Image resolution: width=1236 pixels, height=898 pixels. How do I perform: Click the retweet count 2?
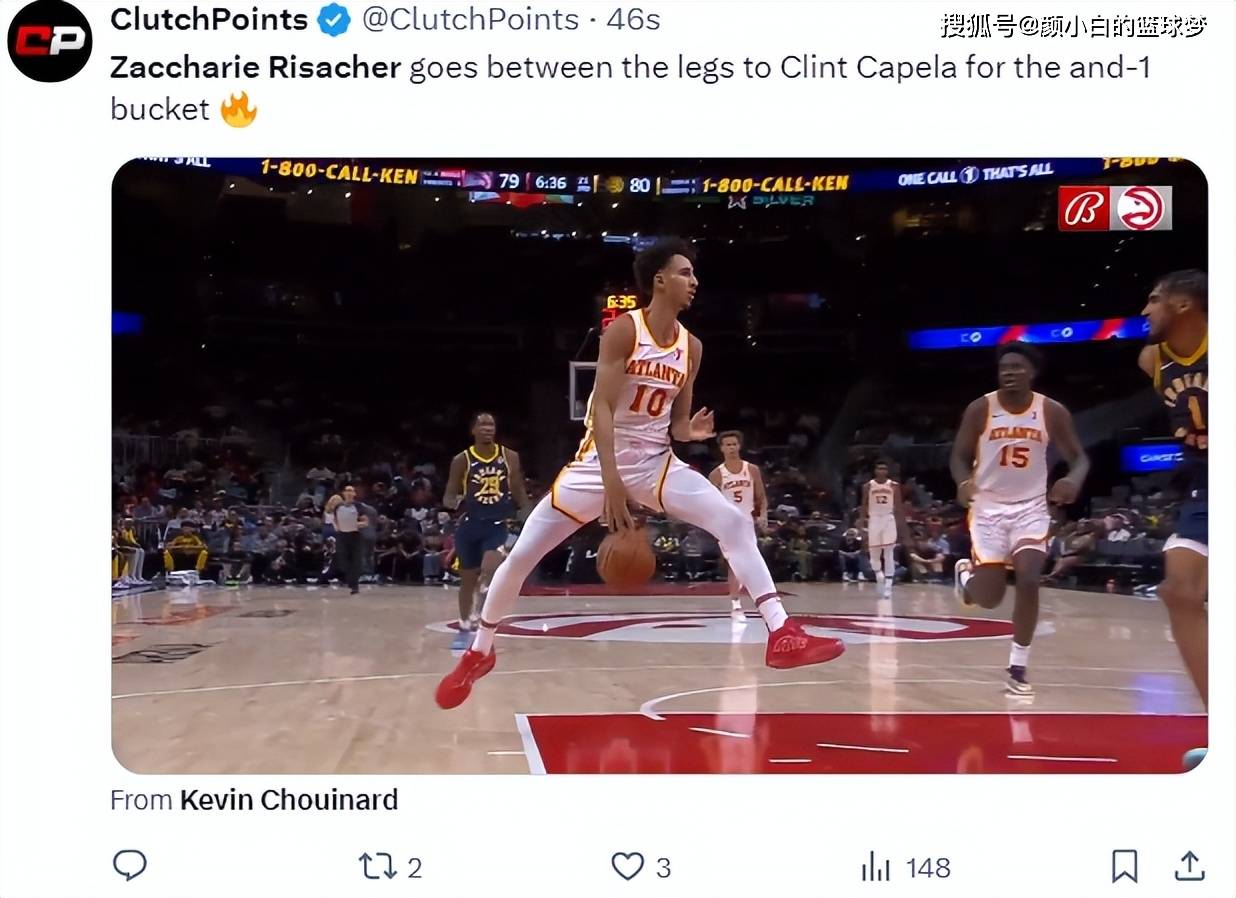414,868
